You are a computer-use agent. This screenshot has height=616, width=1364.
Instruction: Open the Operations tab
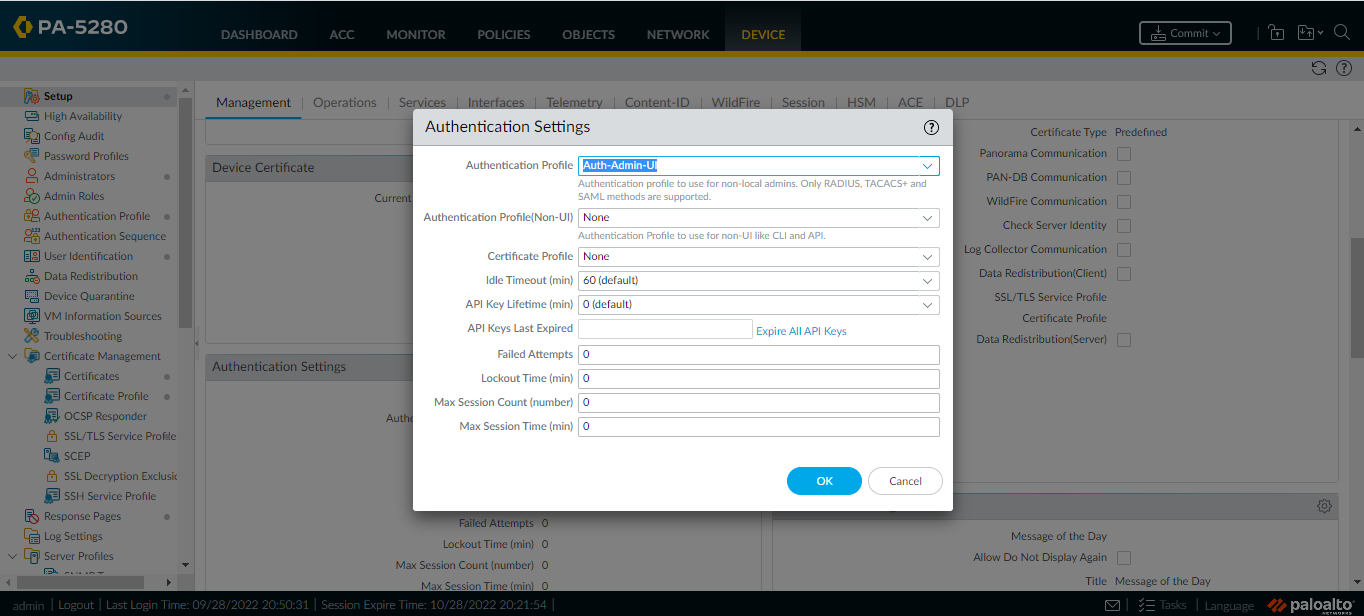[x=344, y=102]
